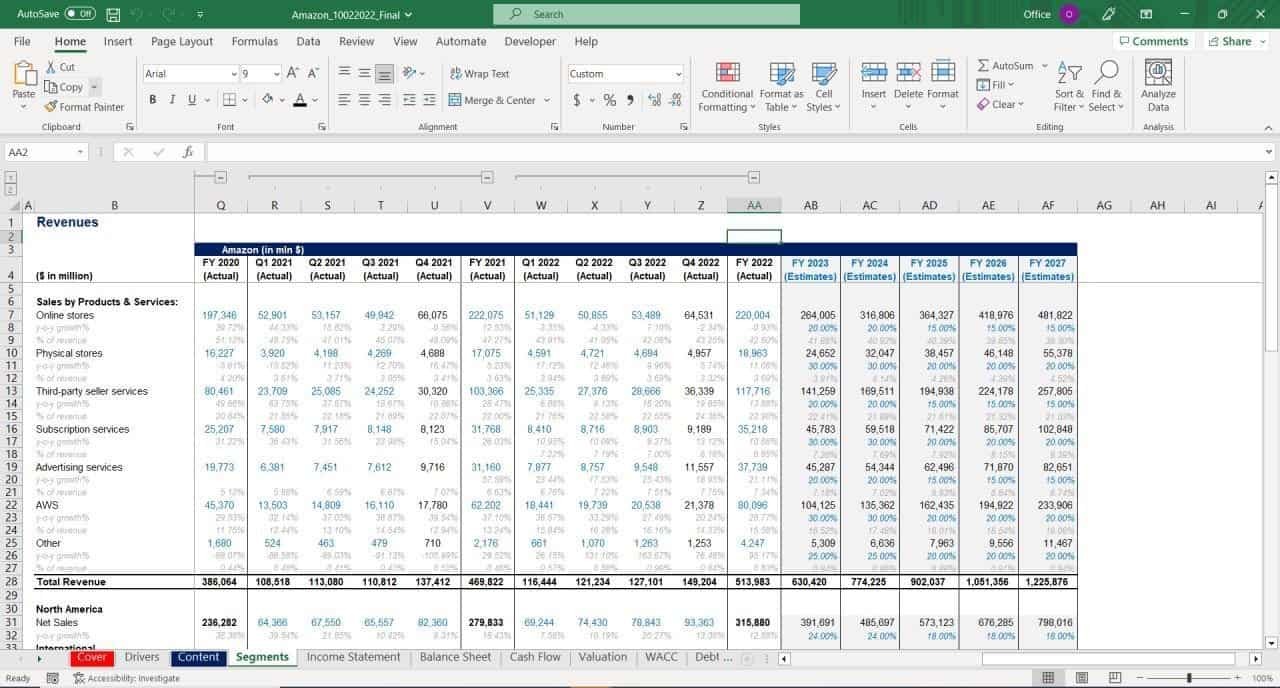Viewport: 1280px width, 688px height.
Task: Open the Borders dropdown
Action: tap(246, 100)
